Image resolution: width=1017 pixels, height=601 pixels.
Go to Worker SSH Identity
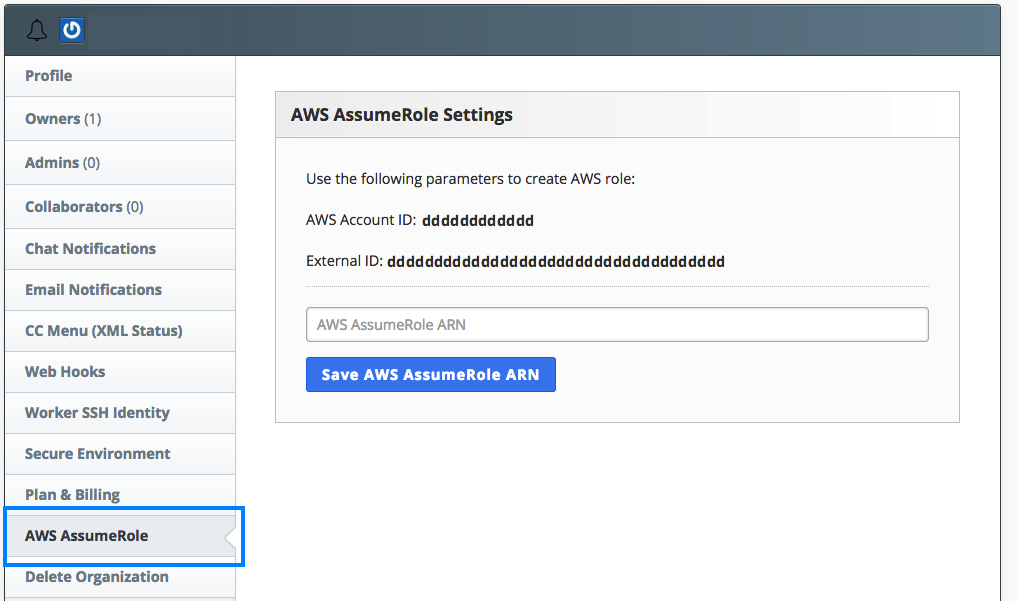click(x=120, y=413)
